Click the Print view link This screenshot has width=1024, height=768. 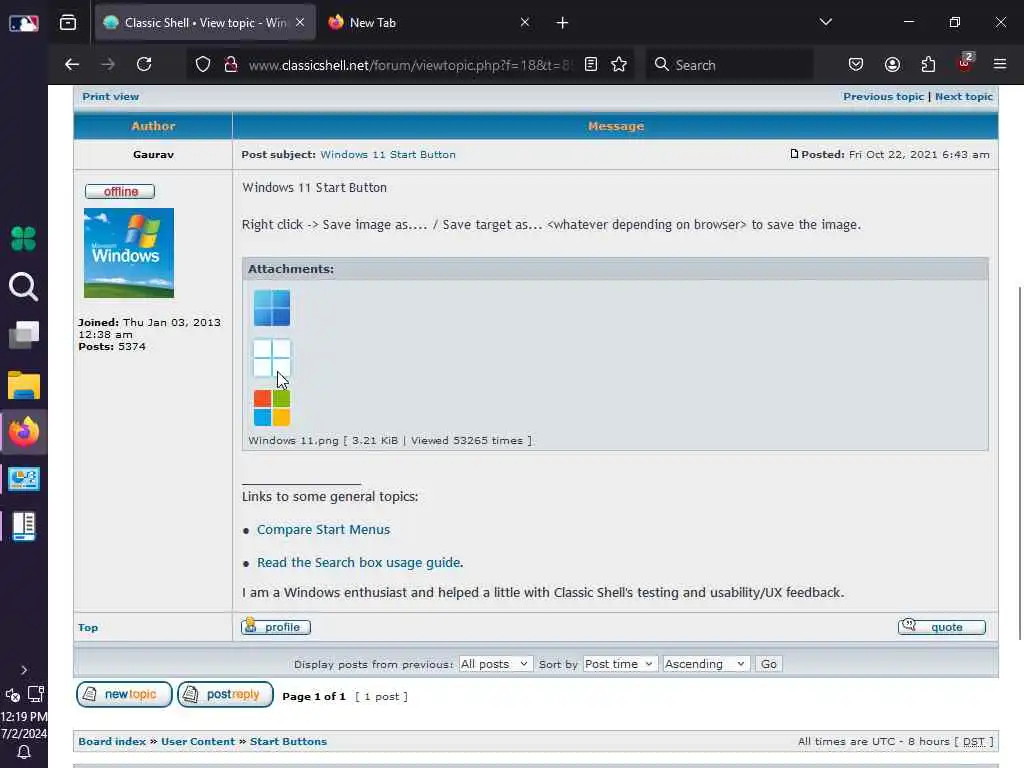[x=110, y=97]
